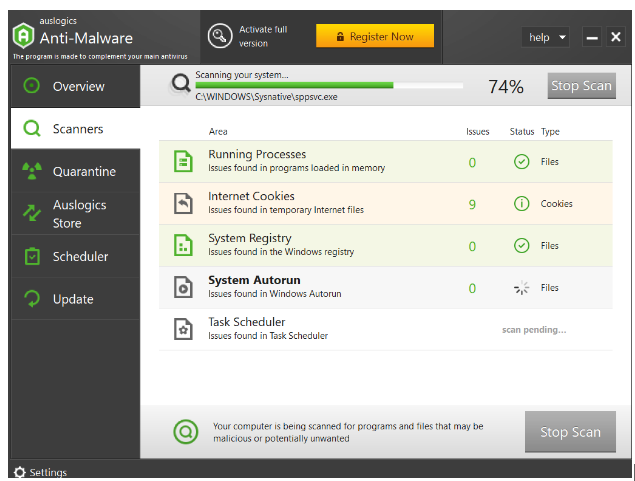Close the Anti-Malware window
635x481 pixels.
click(616, 37)
